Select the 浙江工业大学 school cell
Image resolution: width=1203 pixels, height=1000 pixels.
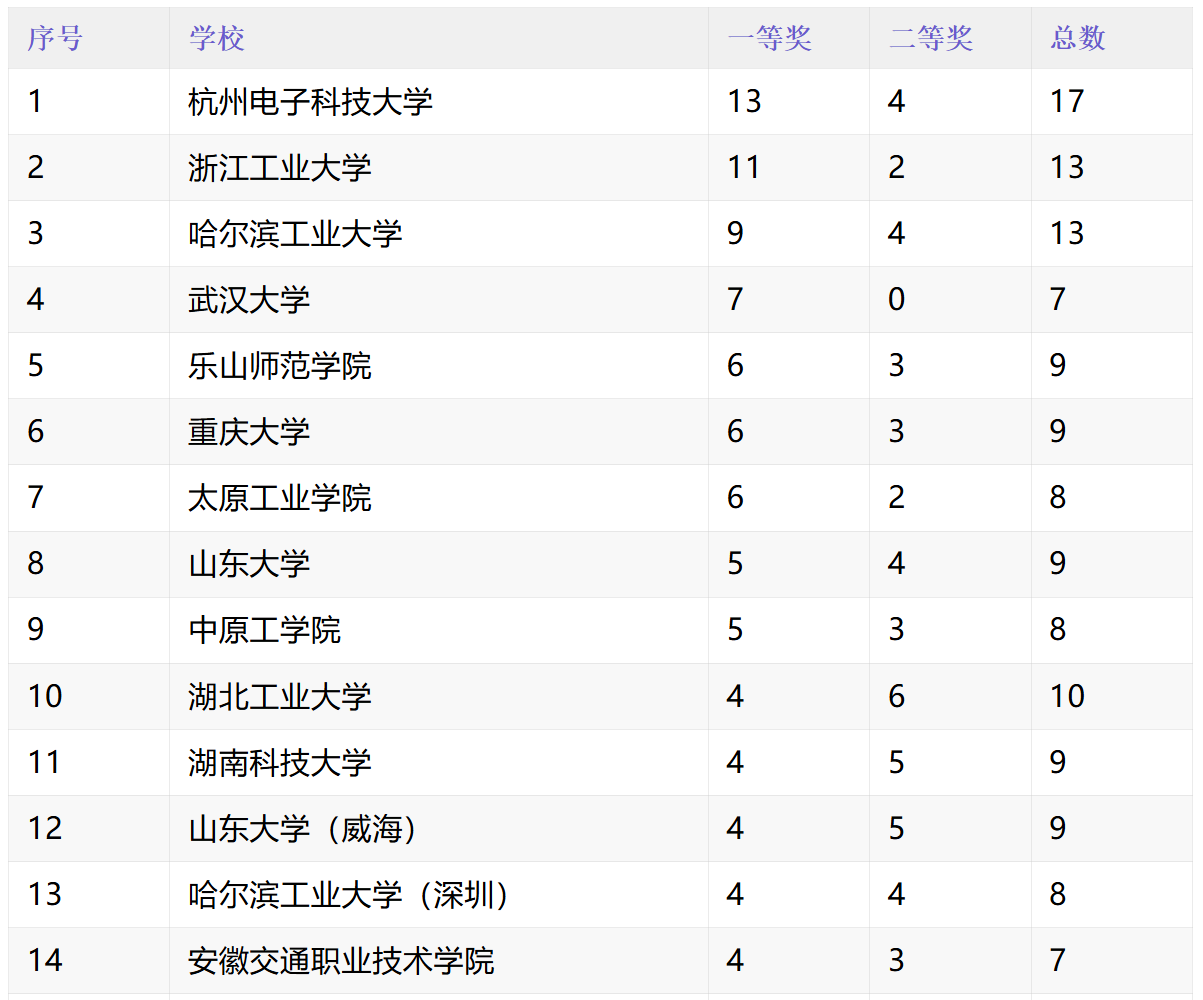pyautogui.click(x=279, y=167)
